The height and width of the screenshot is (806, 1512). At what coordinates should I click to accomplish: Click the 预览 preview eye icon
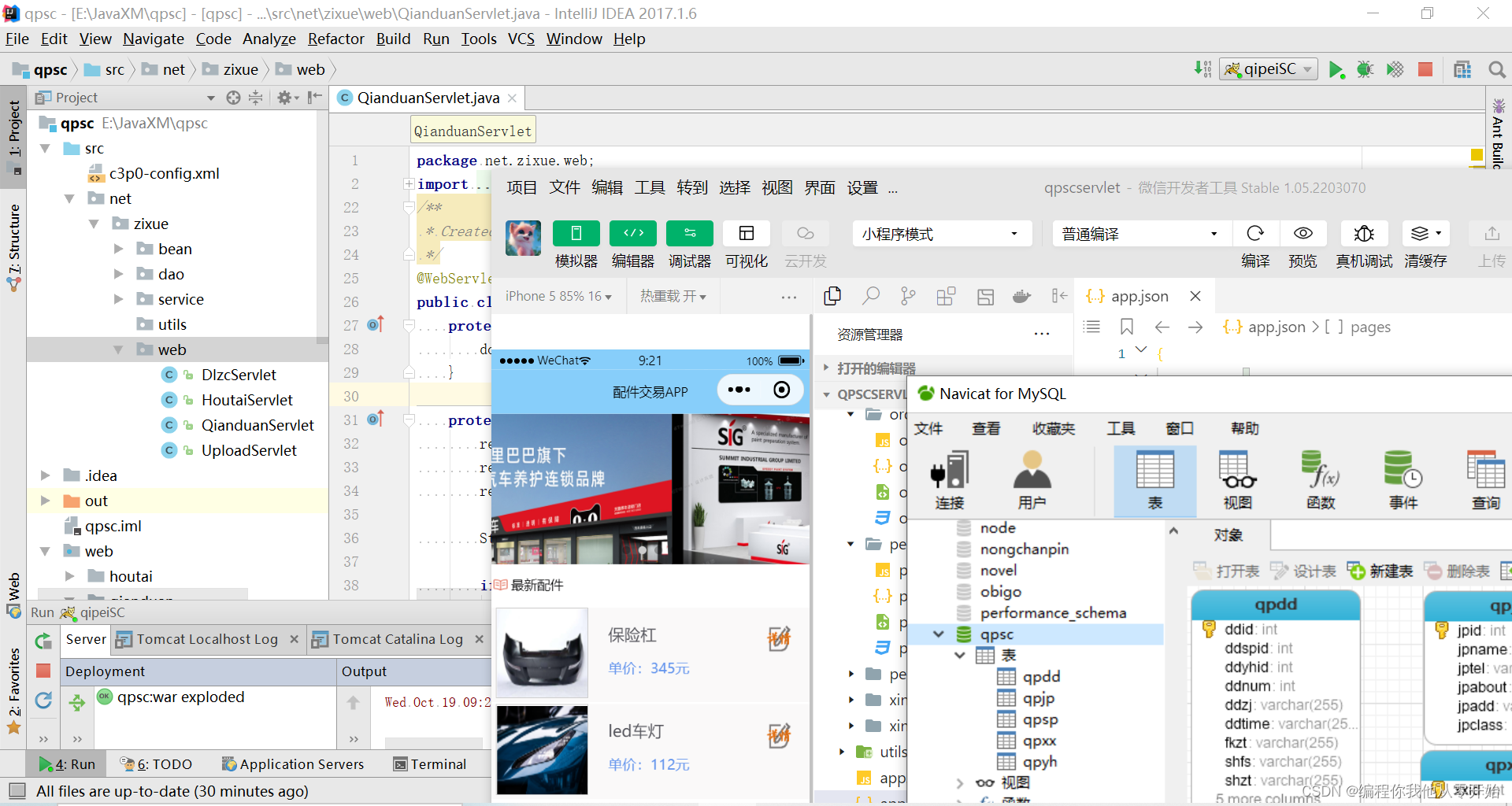[1303, 234]
